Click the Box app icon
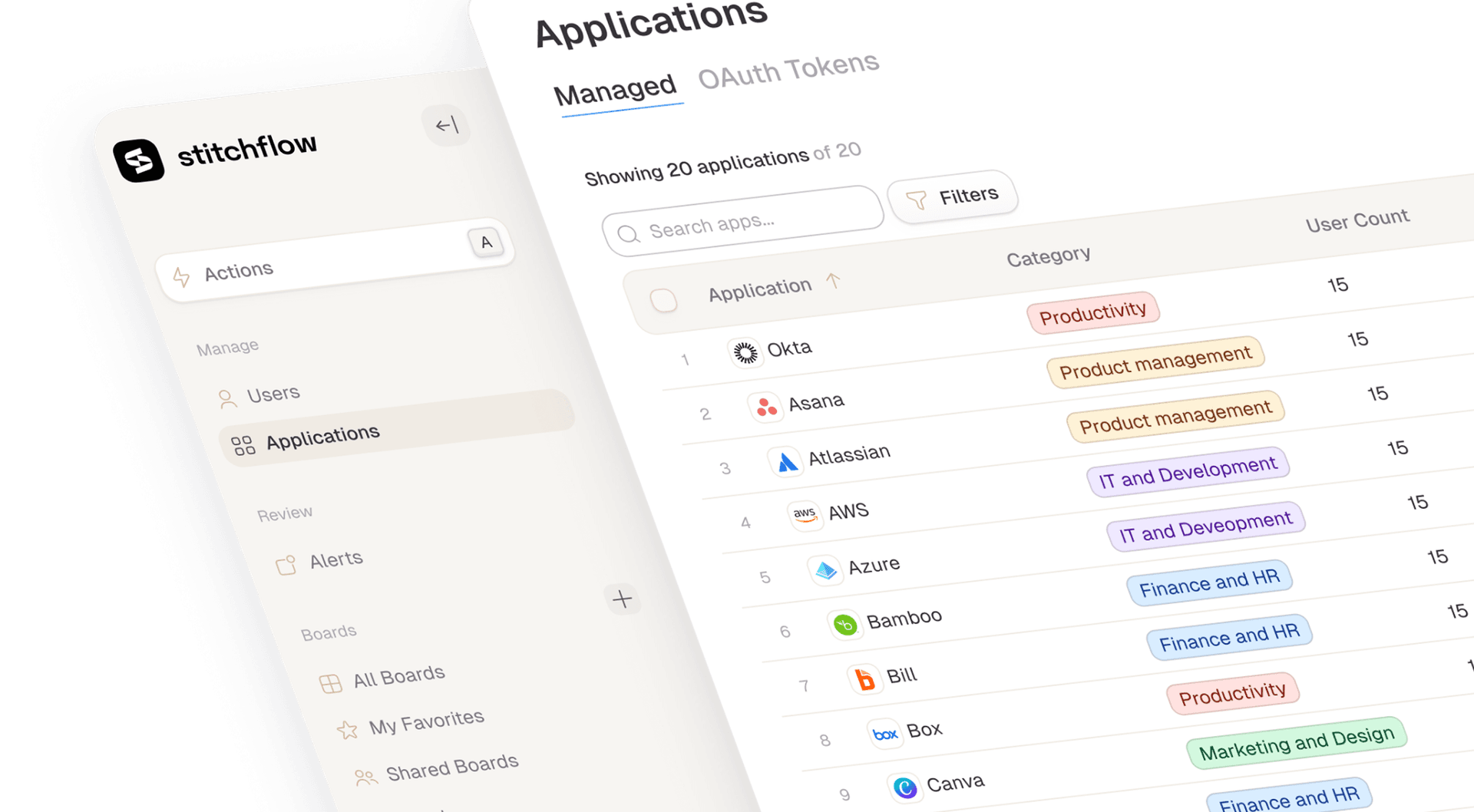Image resolution: width=1474 pixels, height=812 pixels. [884, 734]
